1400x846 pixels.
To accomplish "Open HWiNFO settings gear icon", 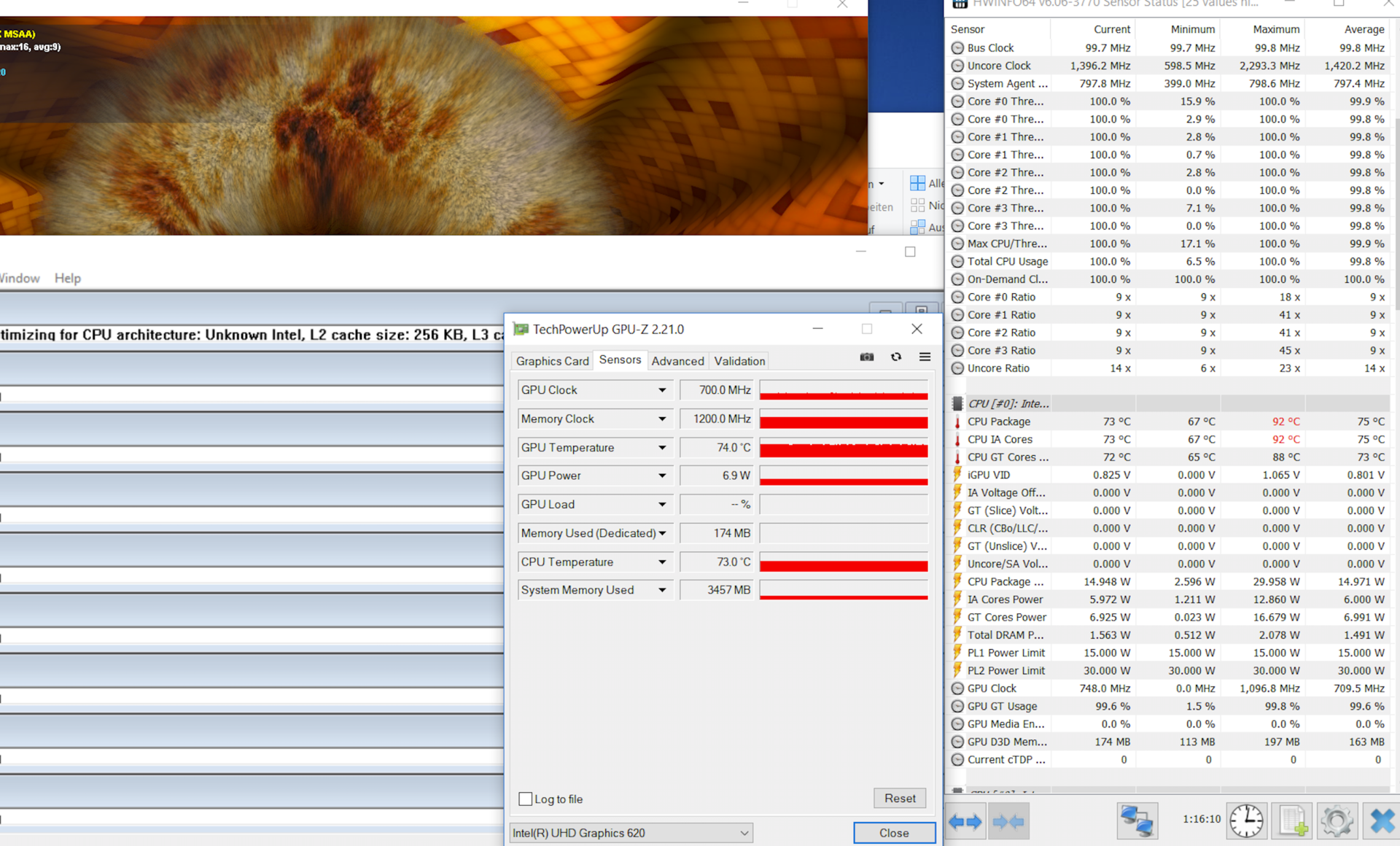I will coord(1337,820).
